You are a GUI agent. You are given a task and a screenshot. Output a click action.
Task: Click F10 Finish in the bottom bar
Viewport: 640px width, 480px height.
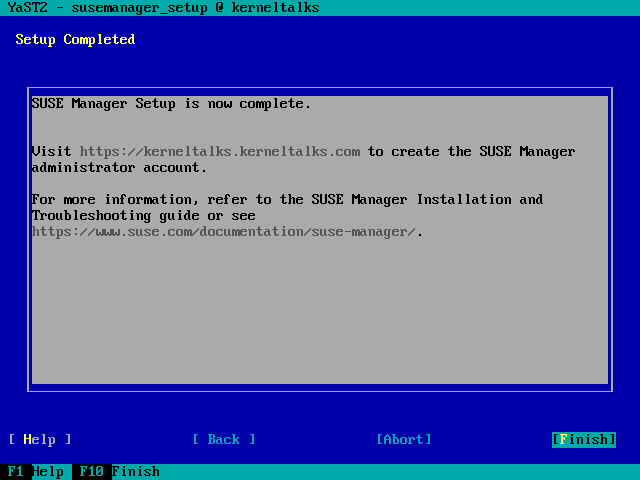120,472
